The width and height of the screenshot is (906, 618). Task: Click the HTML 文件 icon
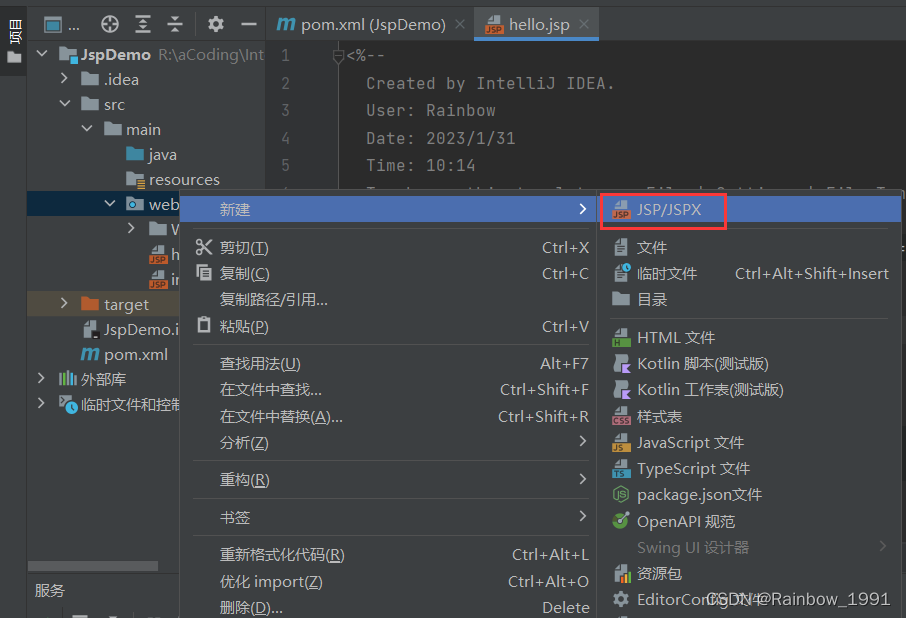click(621, 337)
